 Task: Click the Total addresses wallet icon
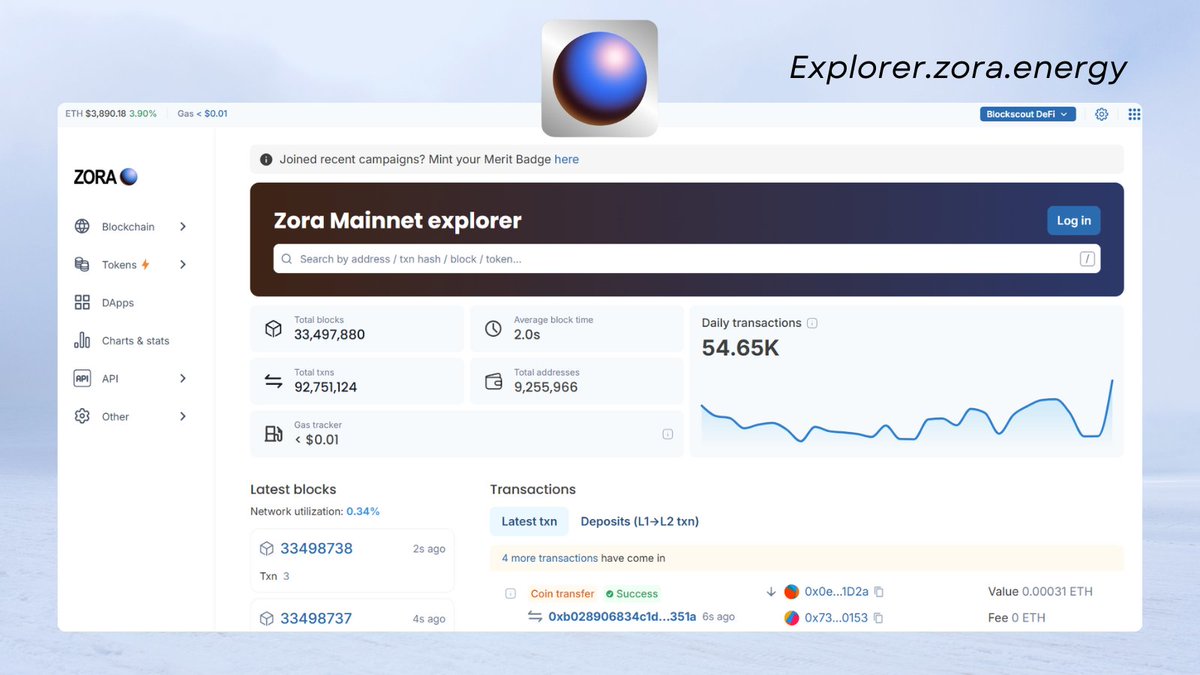(x=493, y=381)
